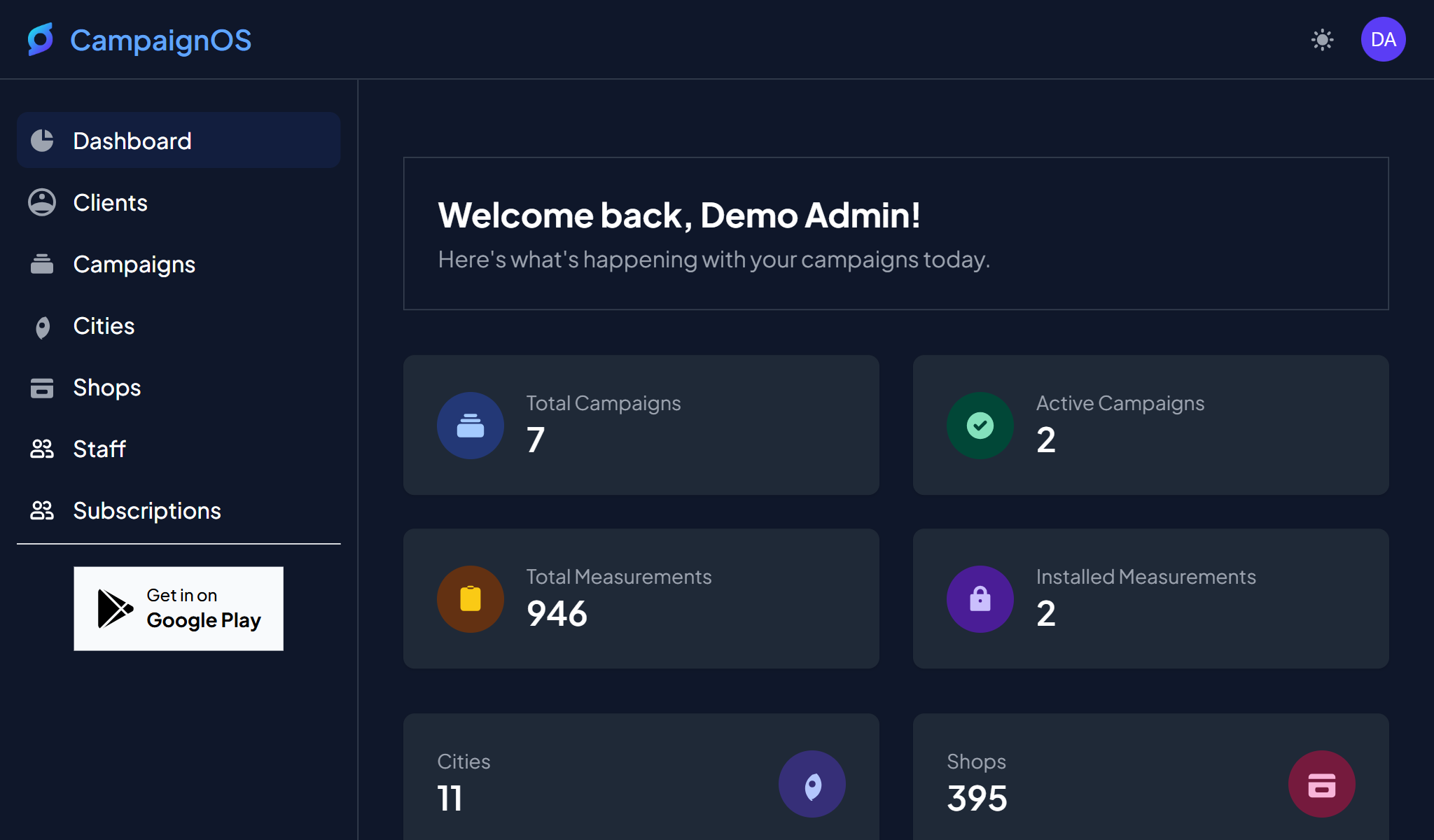Open the Clients sidebar item

tap(179, 202)
